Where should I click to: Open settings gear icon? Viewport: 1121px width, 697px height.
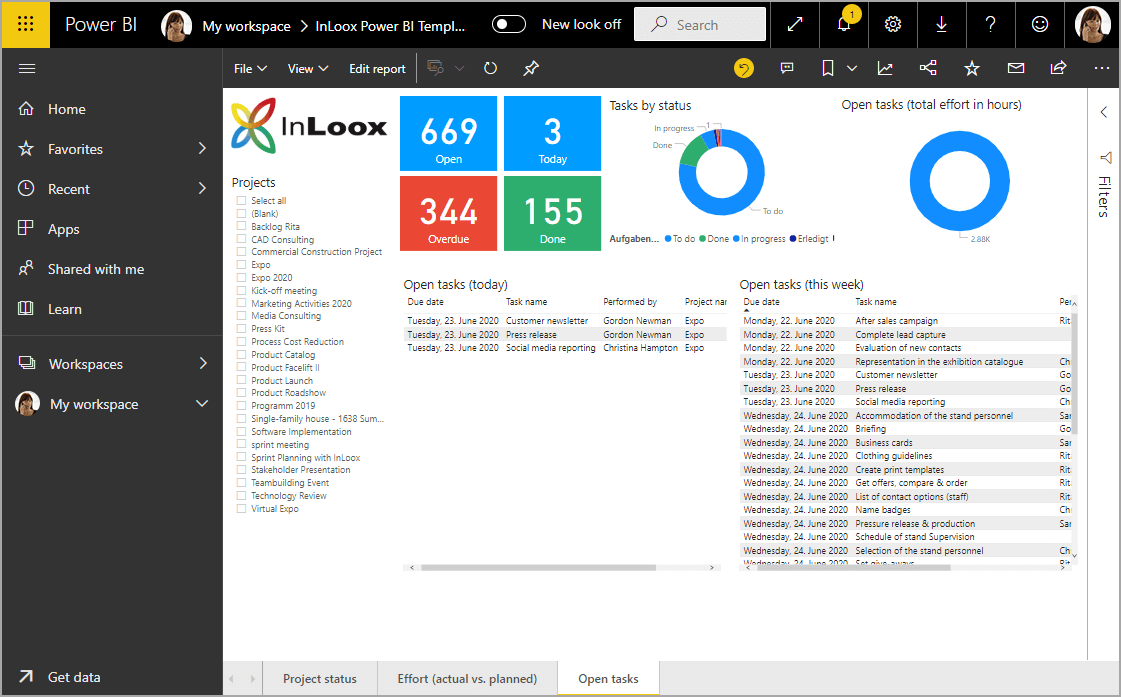coord(893,24)
